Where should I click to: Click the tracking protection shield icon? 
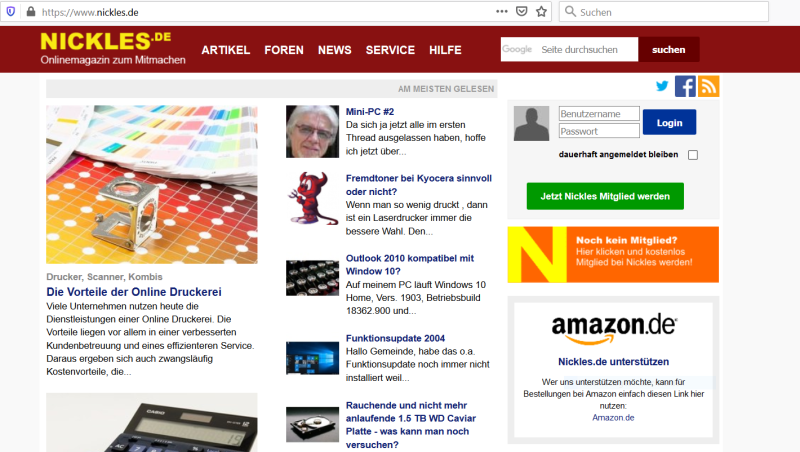pyautogui.click(x=11, y=12)
